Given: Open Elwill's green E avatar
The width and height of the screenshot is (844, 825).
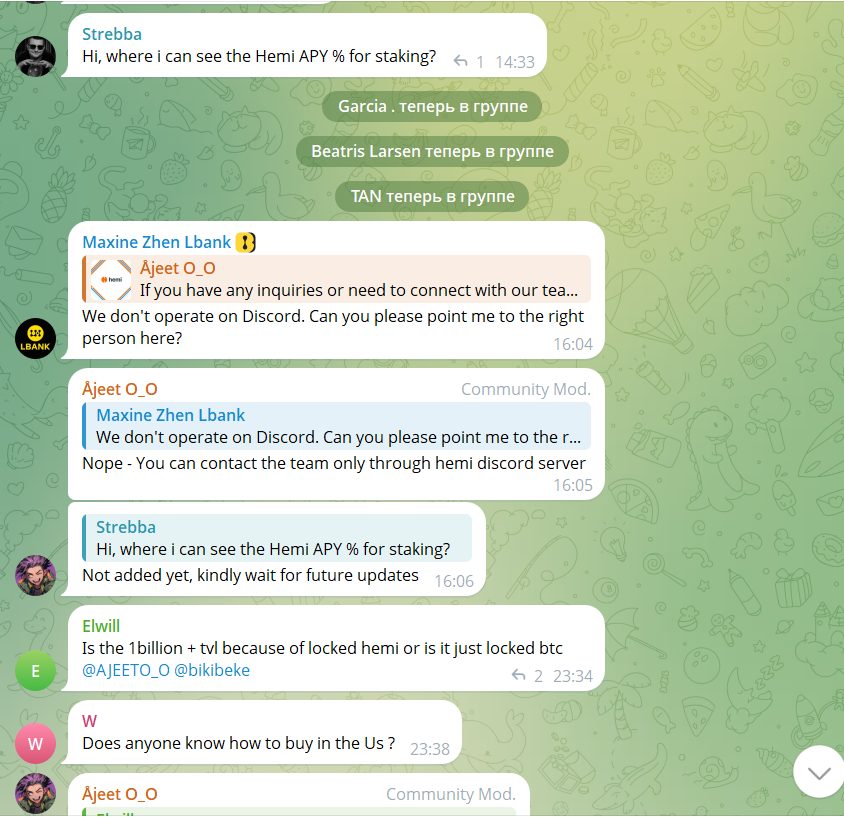Looking at the screenshot, I should 35,671.
